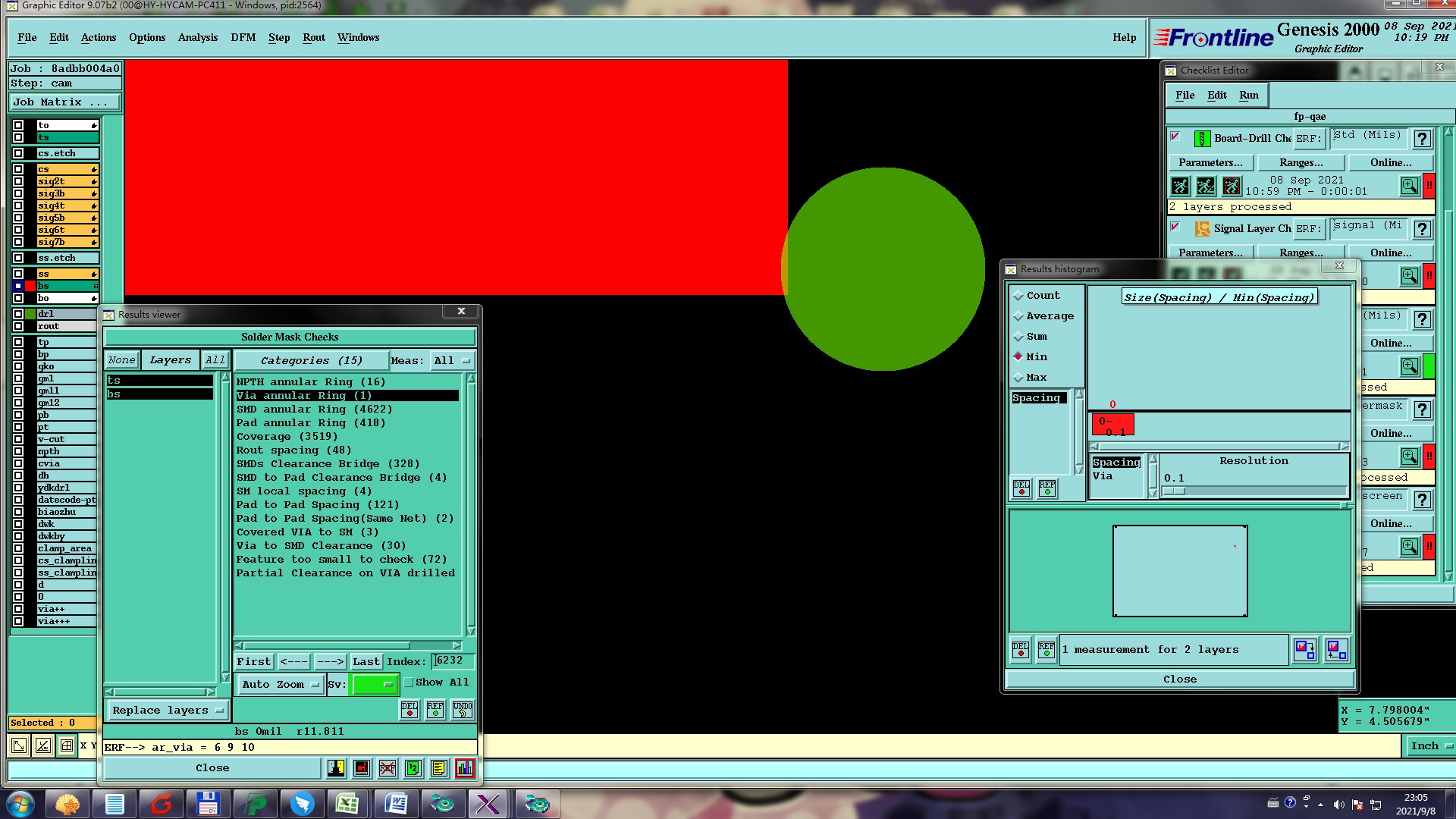Toggle the Board-Drill Check checkbox
1456x819 pixels.
[1175, 136]
